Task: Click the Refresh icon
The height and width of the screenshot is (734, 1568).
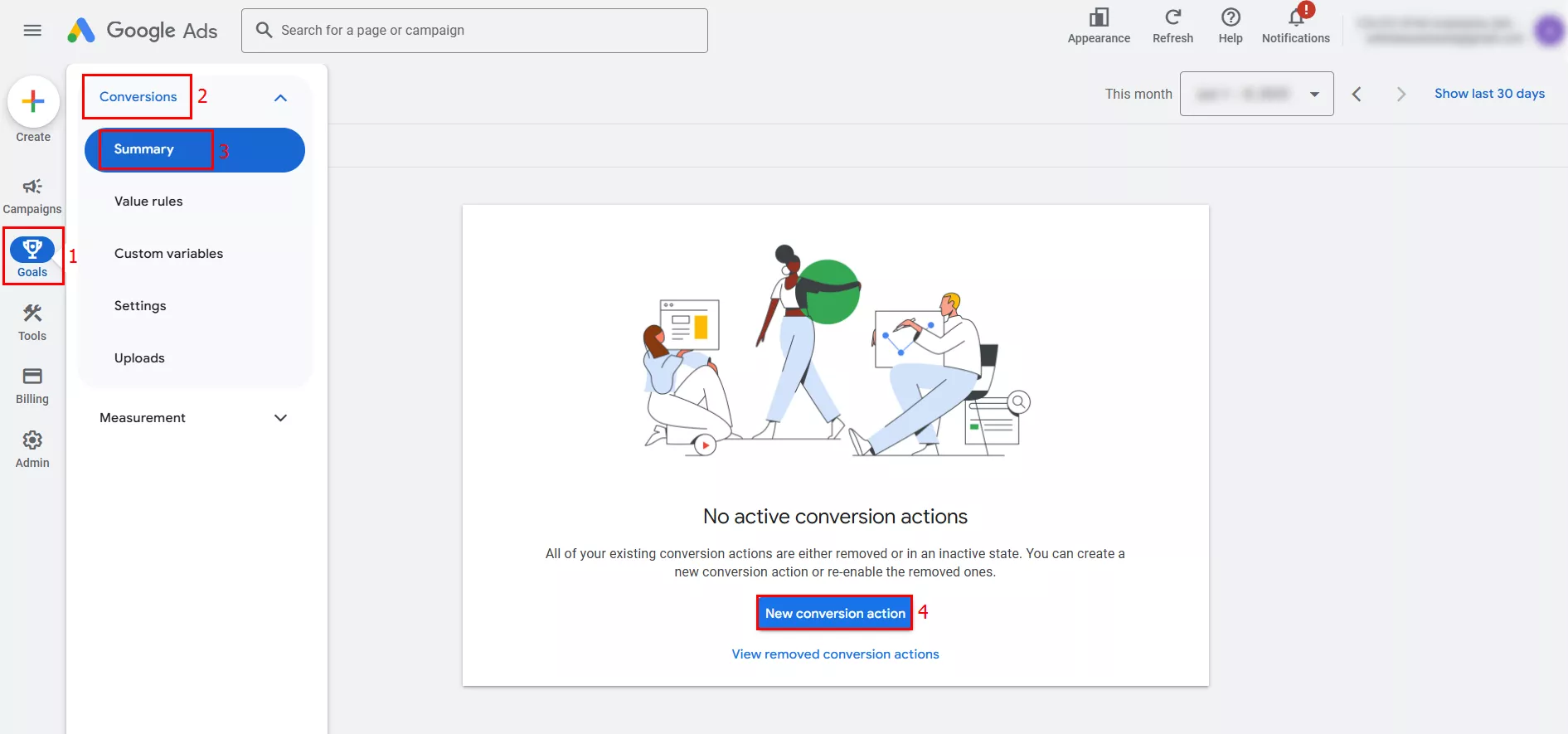Action: point(1172,18)
